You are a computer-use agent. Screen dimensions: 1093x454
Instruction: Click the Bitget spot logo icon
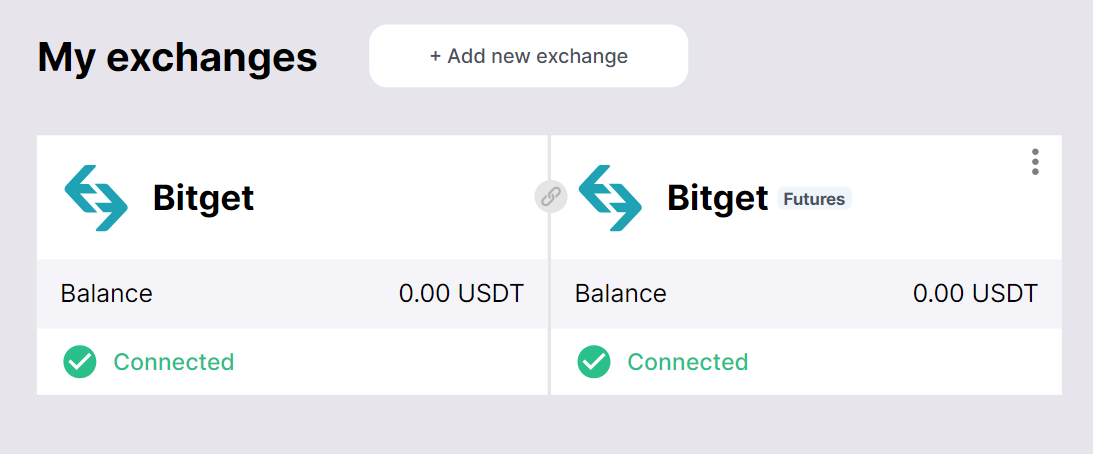(96, 198)
